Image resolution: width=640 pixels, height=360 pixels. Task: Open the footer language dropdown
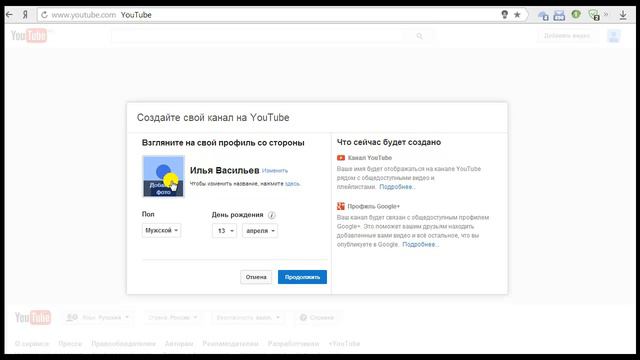[x=98, y=318]
